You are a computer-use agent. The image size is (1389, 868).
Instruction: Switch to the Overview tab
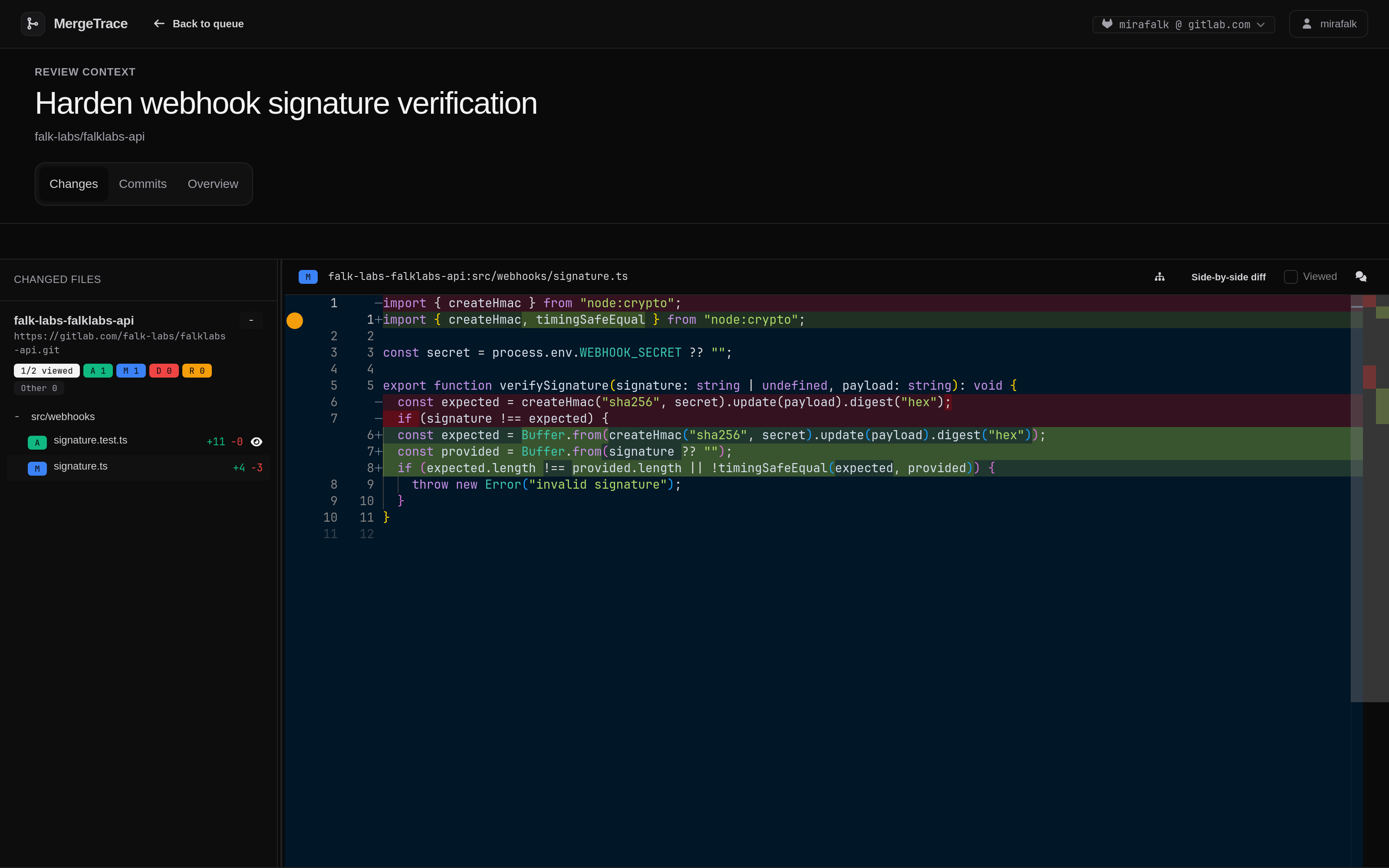pos(213,184)
